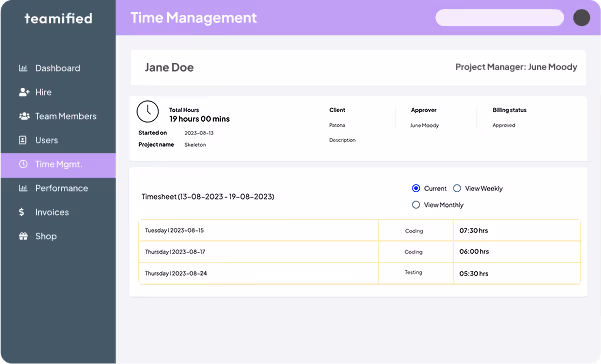The height and width of the screenshot is (364, 601).
Task: Click Coding cell in the 2023-08-15 row
Action: 416,230
